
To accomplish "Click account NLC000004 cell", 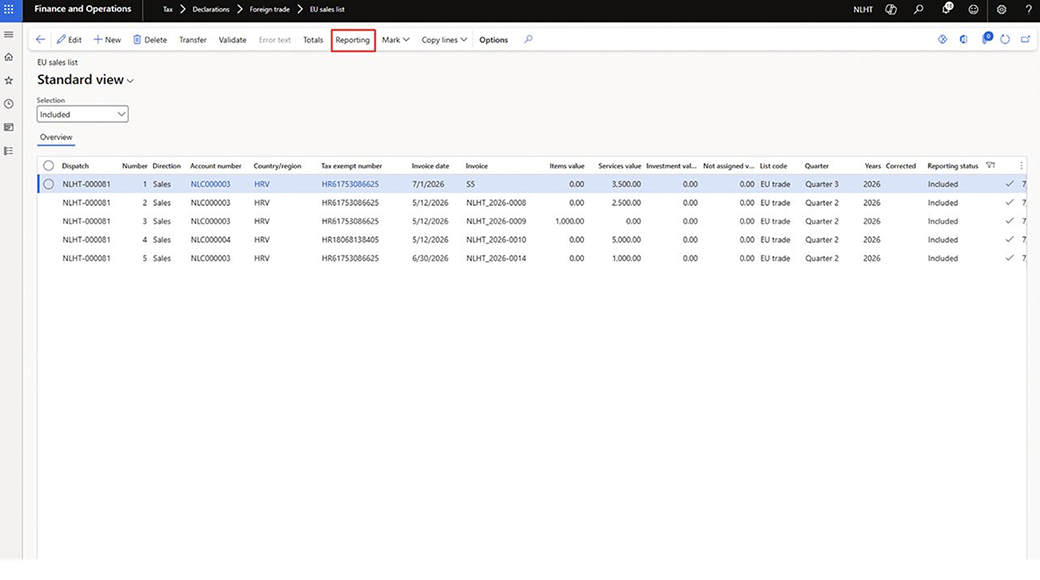I will pyautogui.click(x=210, y=240).
